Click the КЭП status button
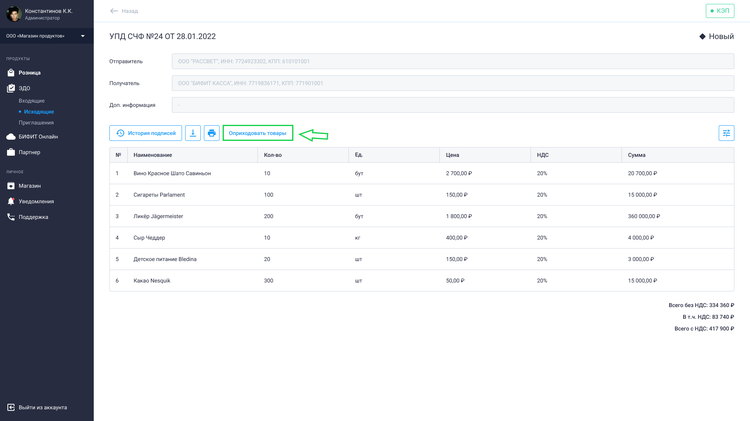 [x=720, y=11]
